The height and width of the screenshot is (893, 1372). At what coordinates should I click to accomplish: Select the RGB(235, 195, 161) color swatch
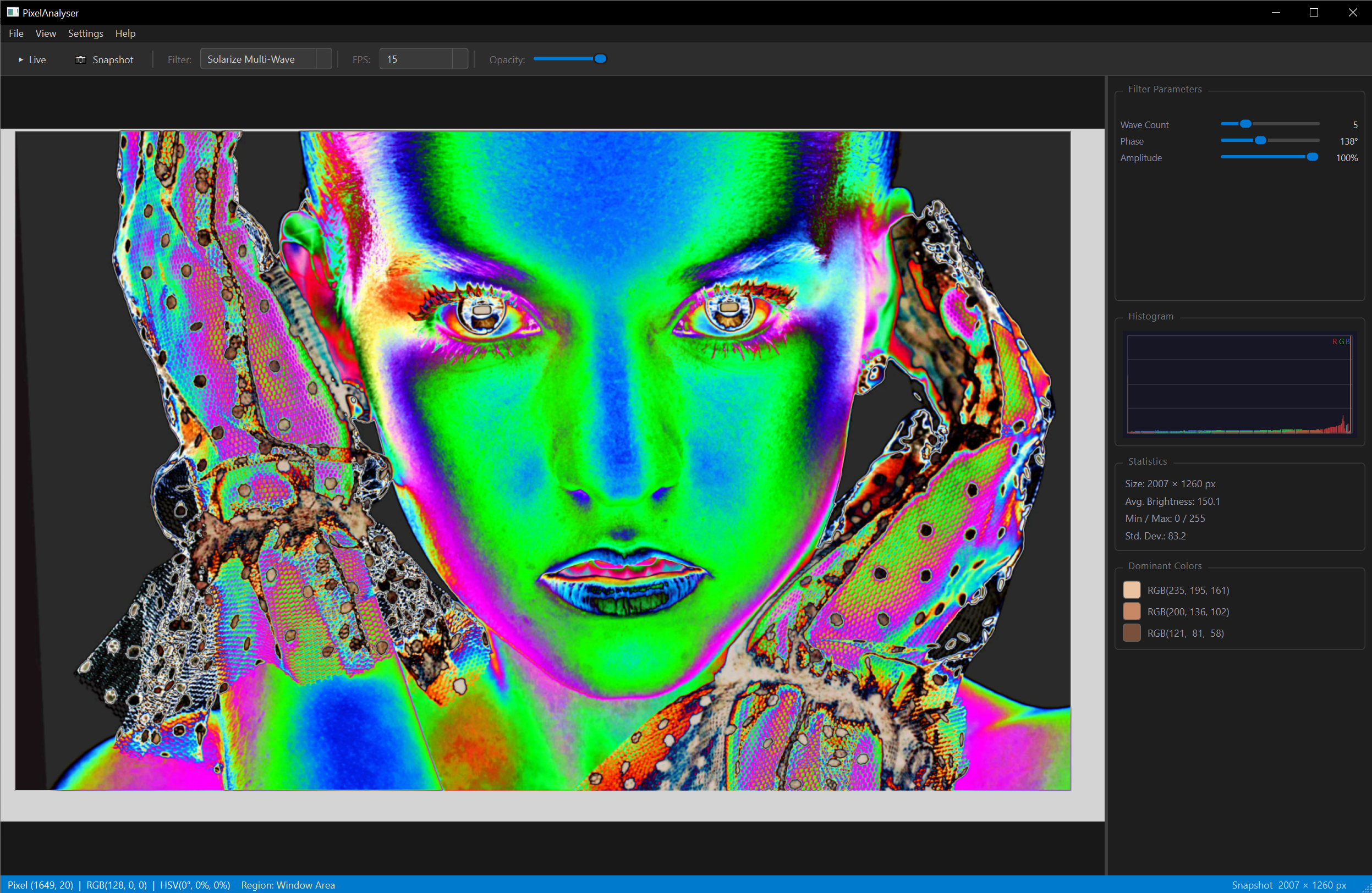coord(1132,589)
